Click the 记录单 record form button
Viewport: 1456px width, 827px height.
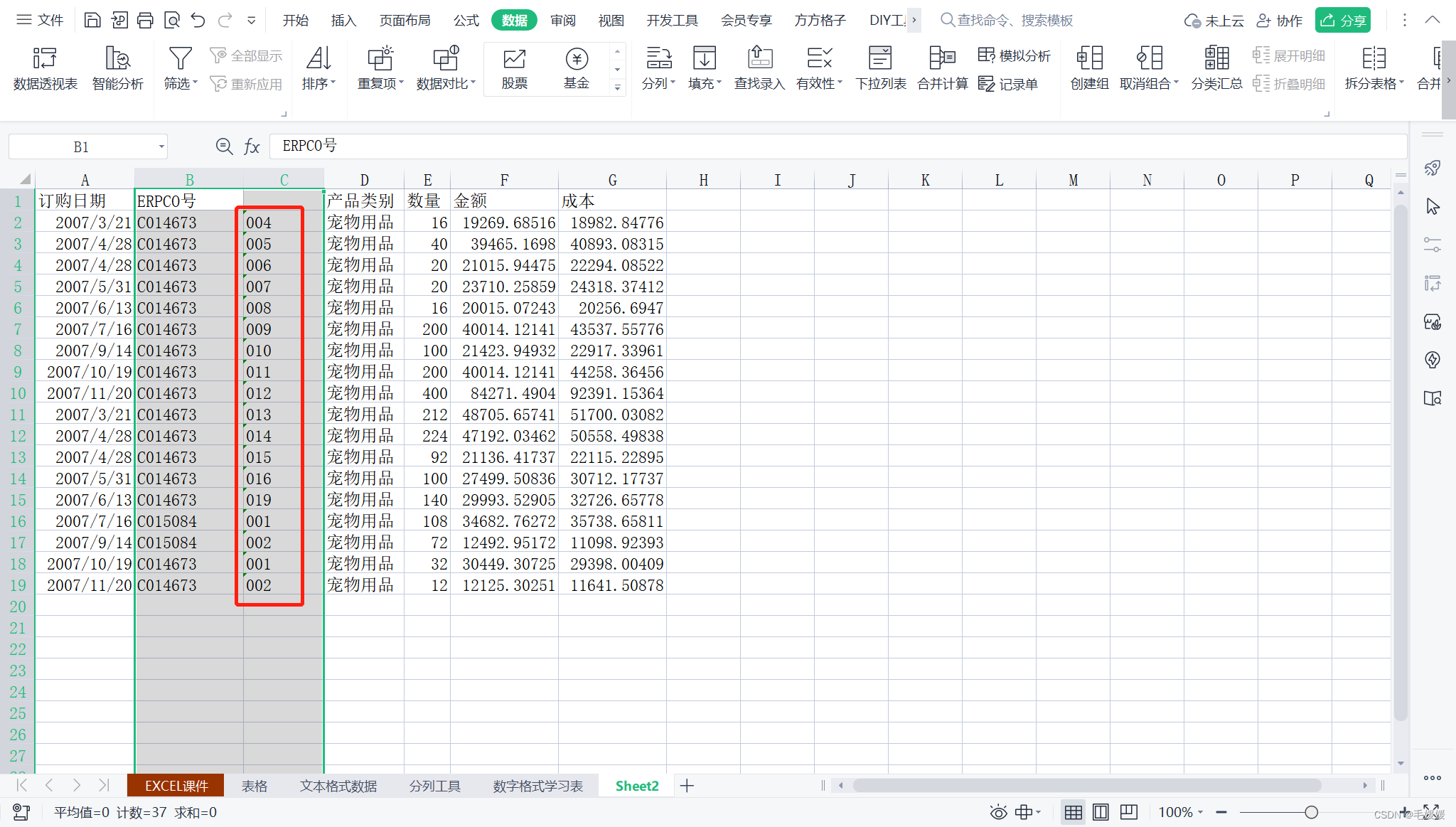pos(1008,84)
